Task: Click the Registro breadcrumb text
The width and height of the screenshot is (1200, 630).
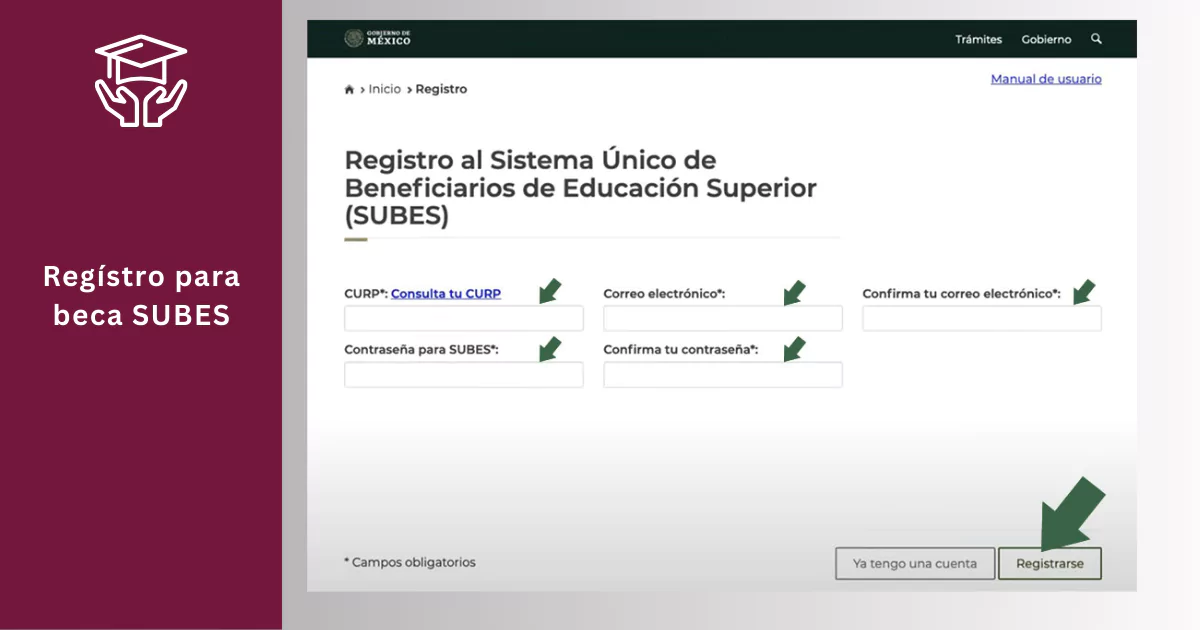Action: tap(441, 89)
